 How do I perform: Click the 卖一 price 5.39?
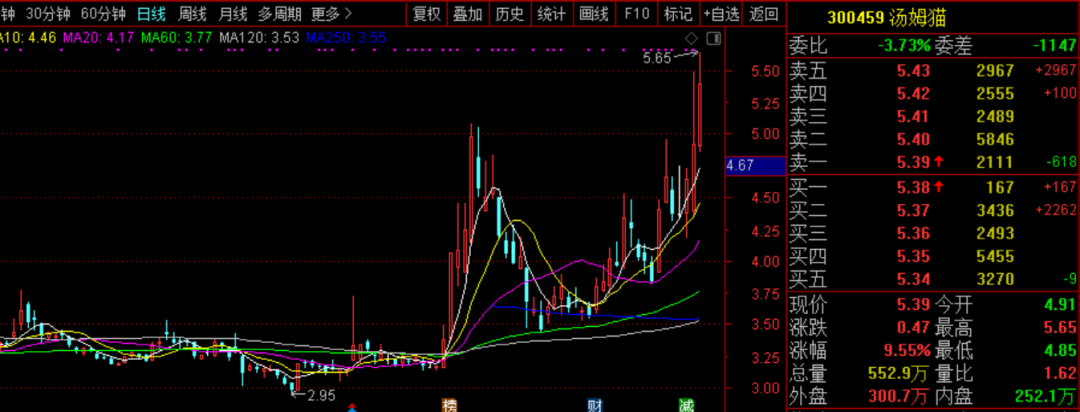[x=913, y=163]
